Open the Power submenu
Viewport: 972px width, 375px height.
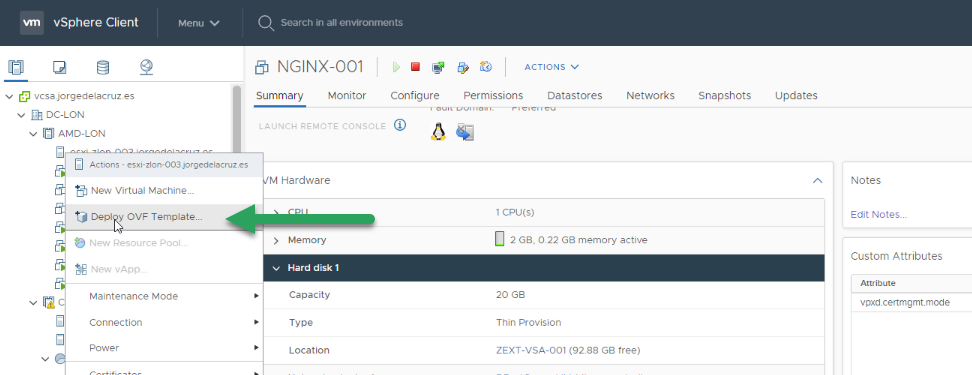point(164,348)
